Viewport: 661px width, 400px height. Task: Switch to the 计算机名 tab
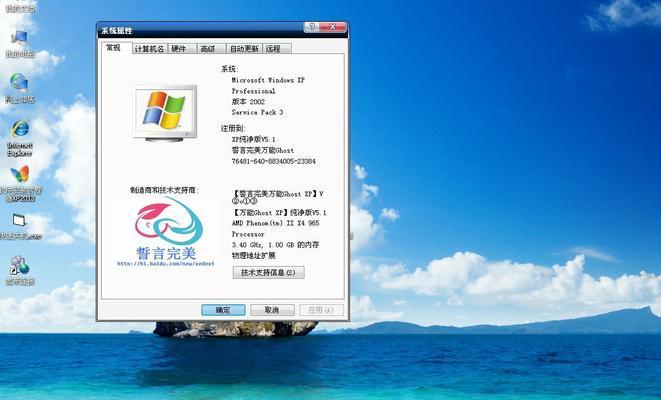(149, 48)
